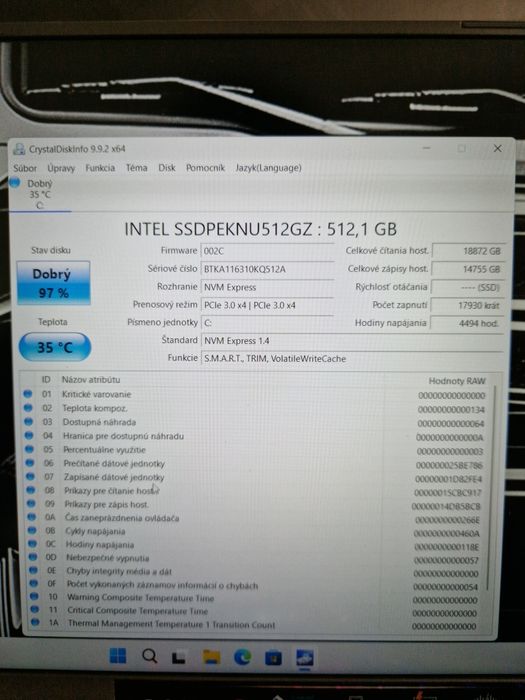Click the Počet zapnutí value 17930 krát

pyautogui.click(x=468, y=305)
